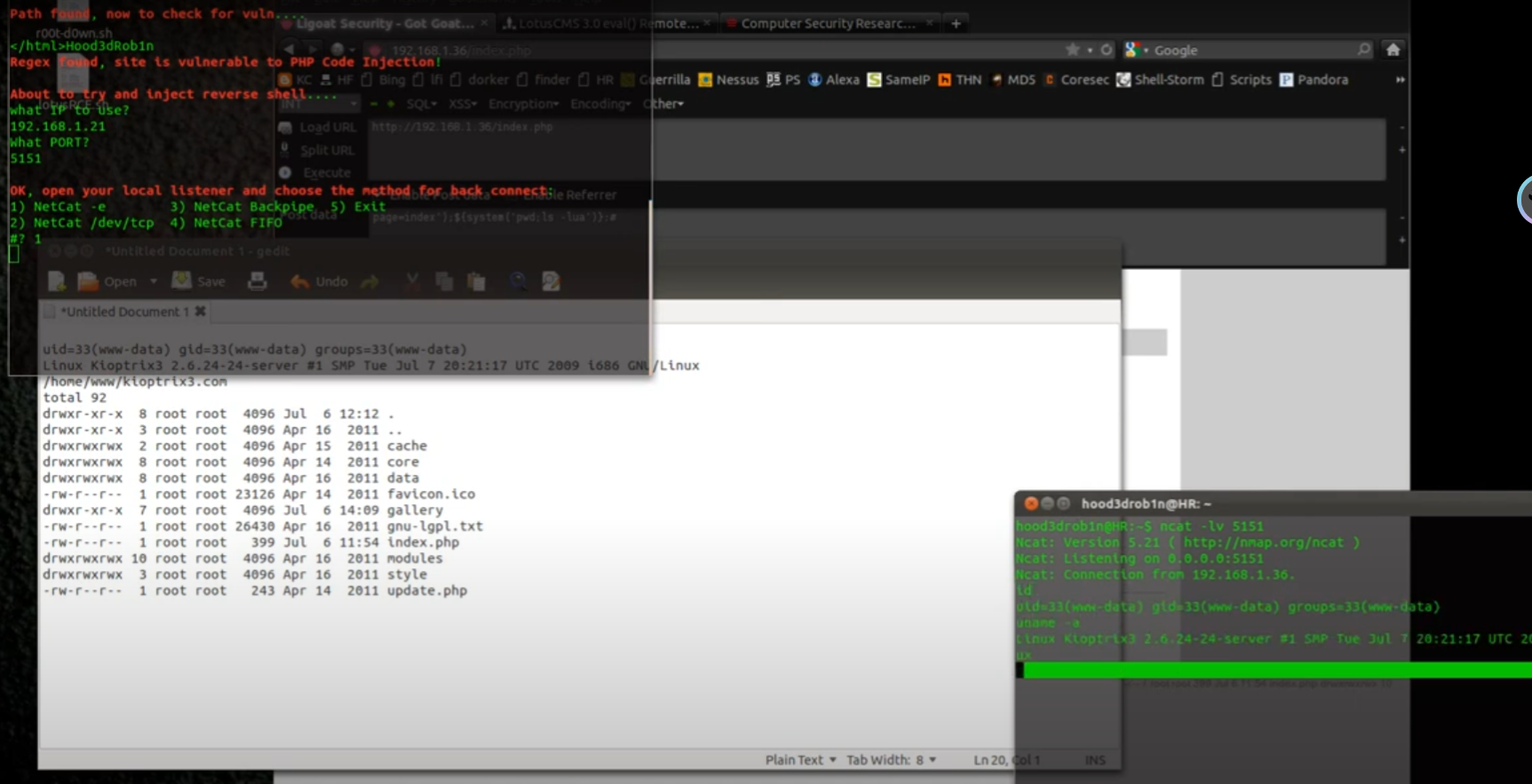Open the Nessus bookmark
Image resolution: width=1532 pixels, height=784 pixels.
coord(728,79)
